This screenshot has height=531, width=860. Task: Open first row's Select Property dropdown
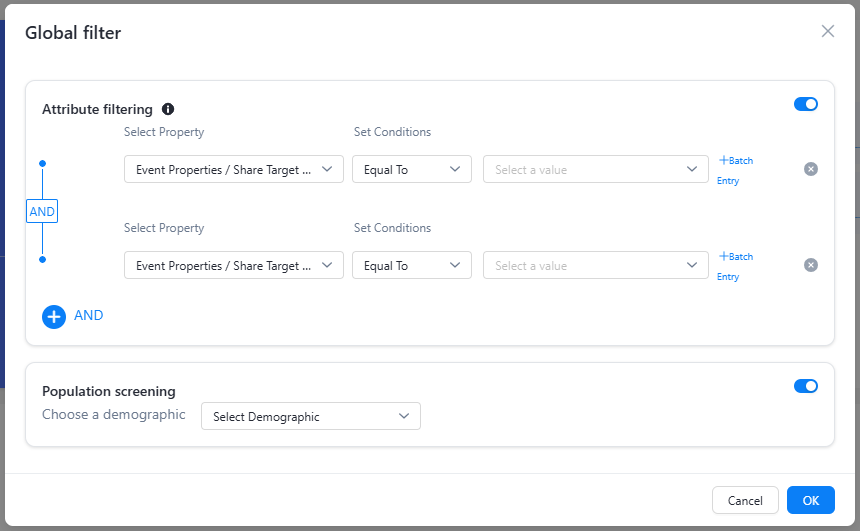pos(234,170)
